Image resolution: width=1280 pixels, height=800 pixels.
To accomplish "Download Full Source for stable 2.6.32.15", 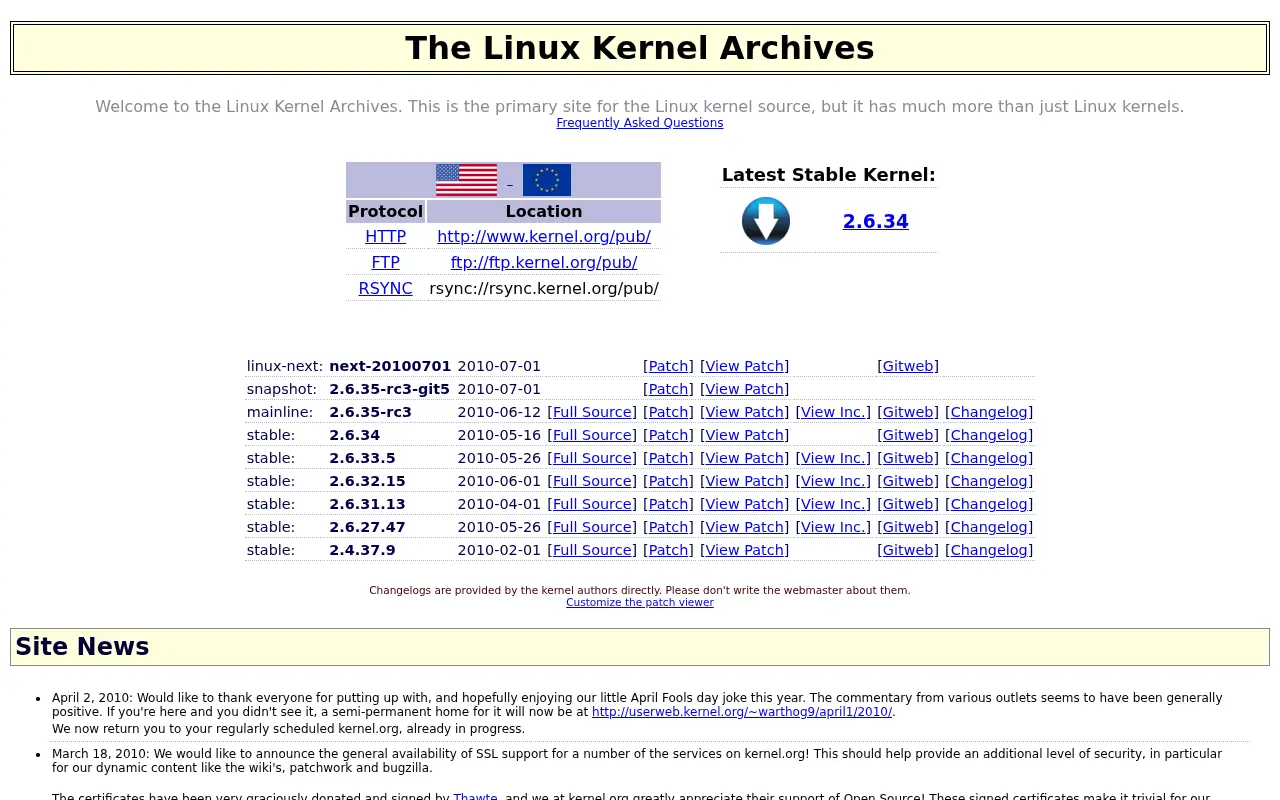I will click(592, 481).
